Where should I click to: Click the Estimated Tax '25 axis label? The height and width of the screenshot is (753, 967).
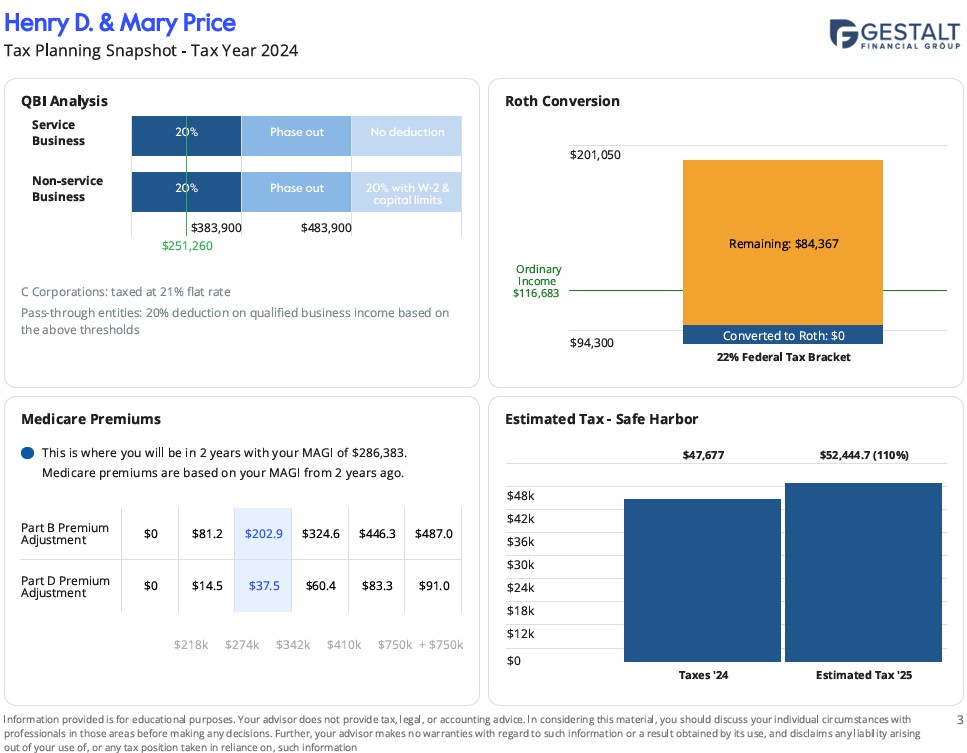(x=863, y=675)
